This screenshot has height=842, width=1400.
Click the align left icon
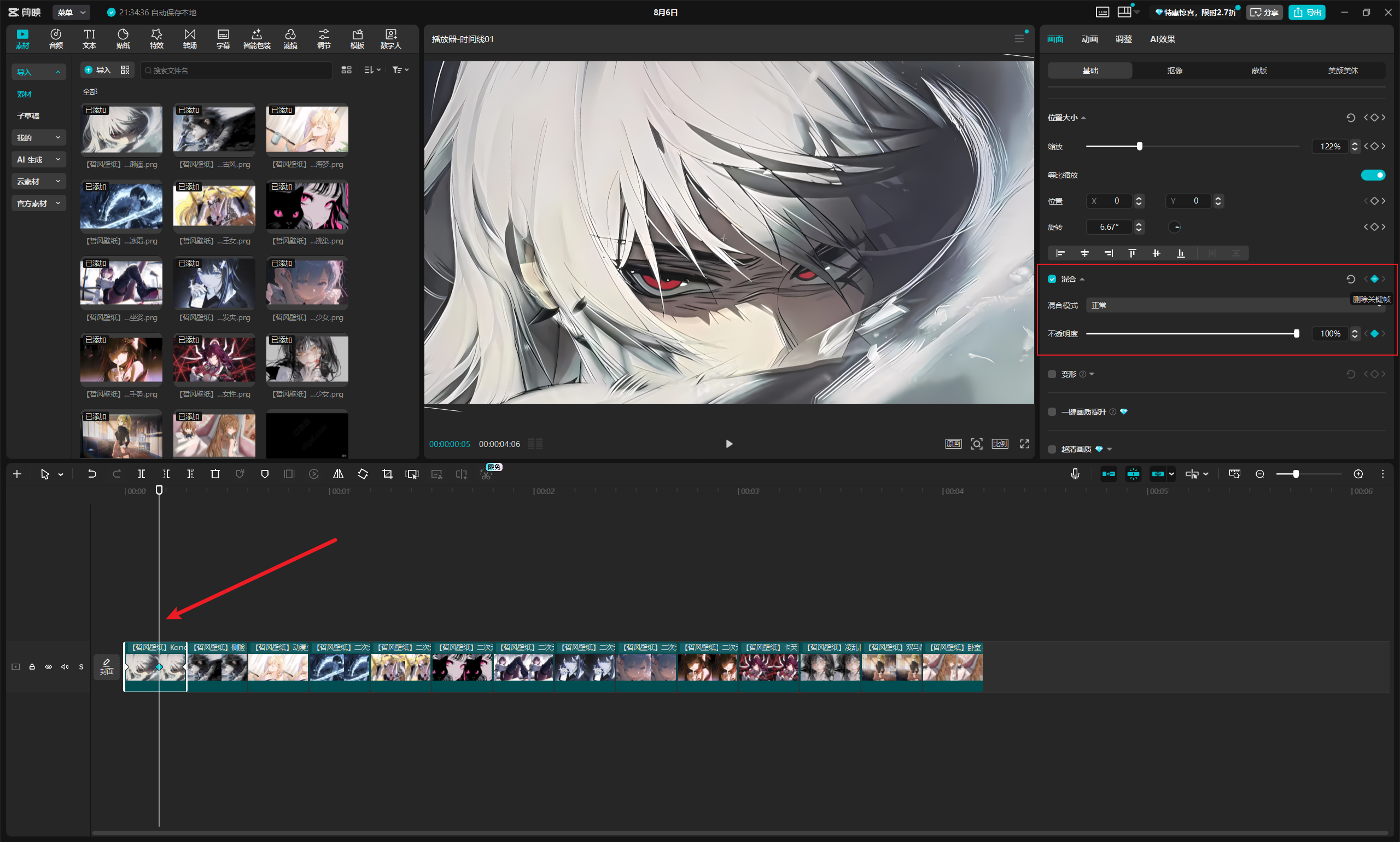coord(1060,253)
